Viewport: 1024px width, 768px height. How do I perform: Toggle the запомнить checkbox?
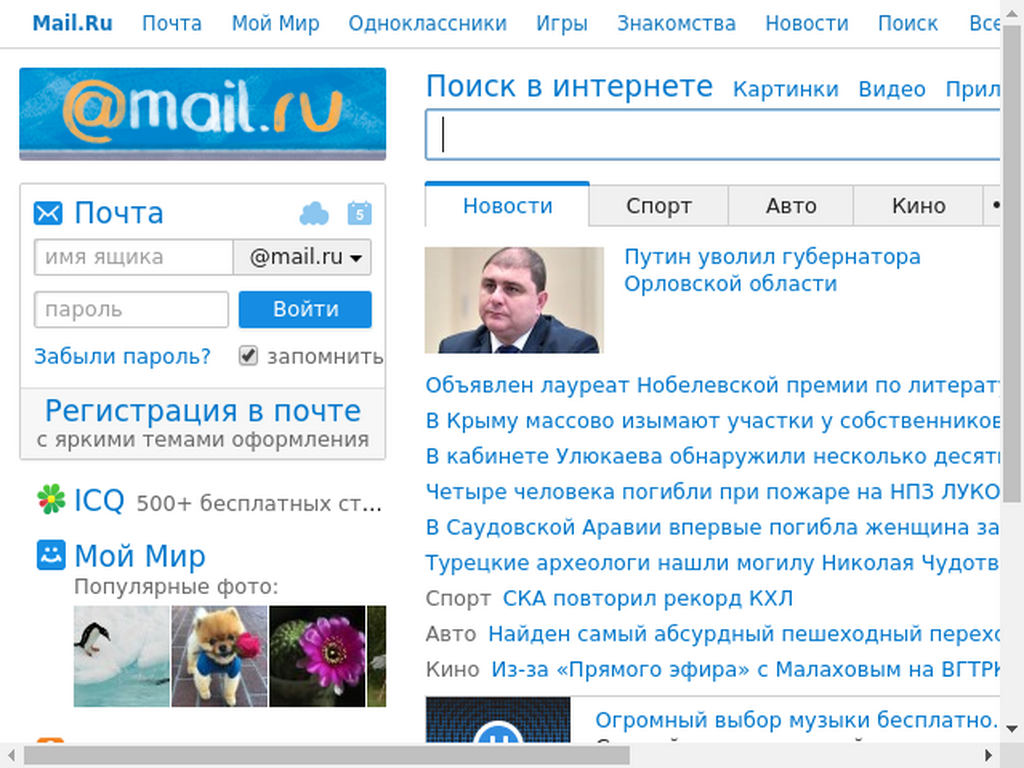[x=248, y=355]
